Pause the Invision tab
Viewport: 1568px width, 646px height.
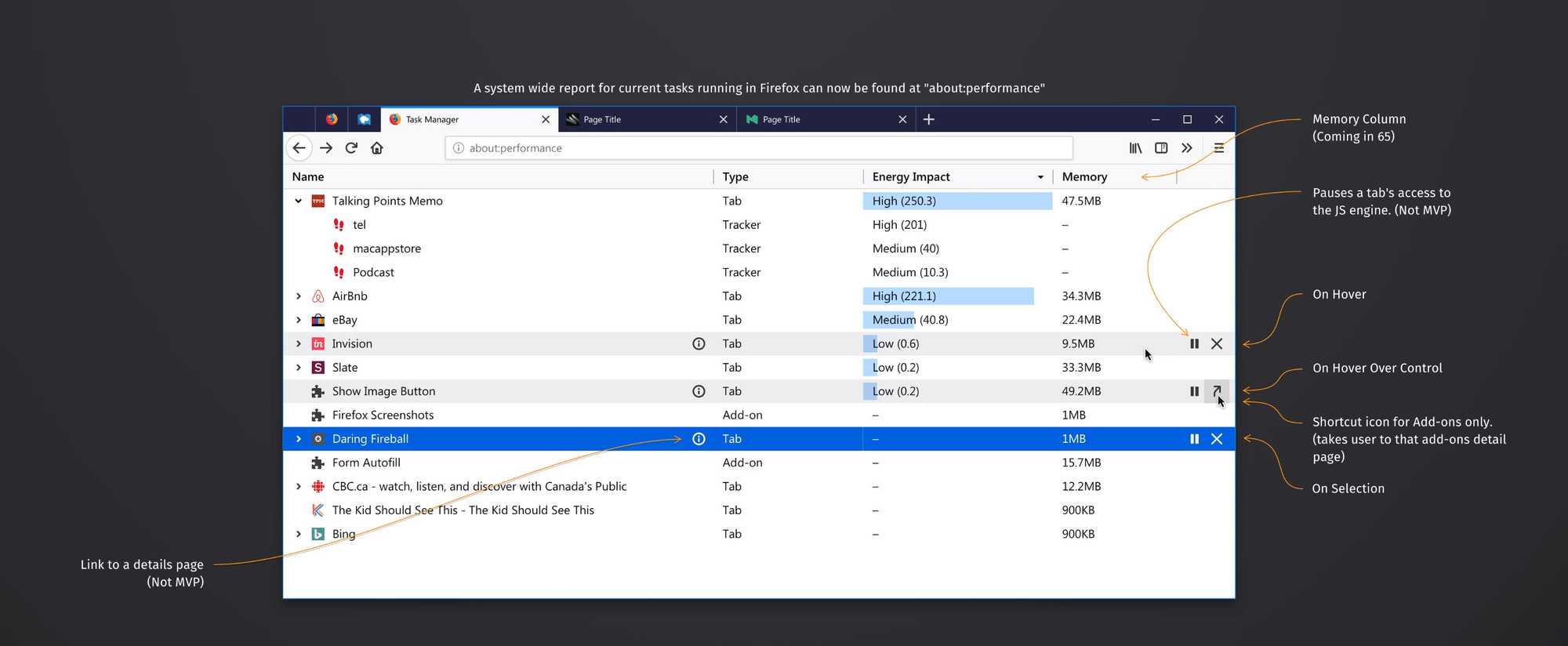point(1194,344)
